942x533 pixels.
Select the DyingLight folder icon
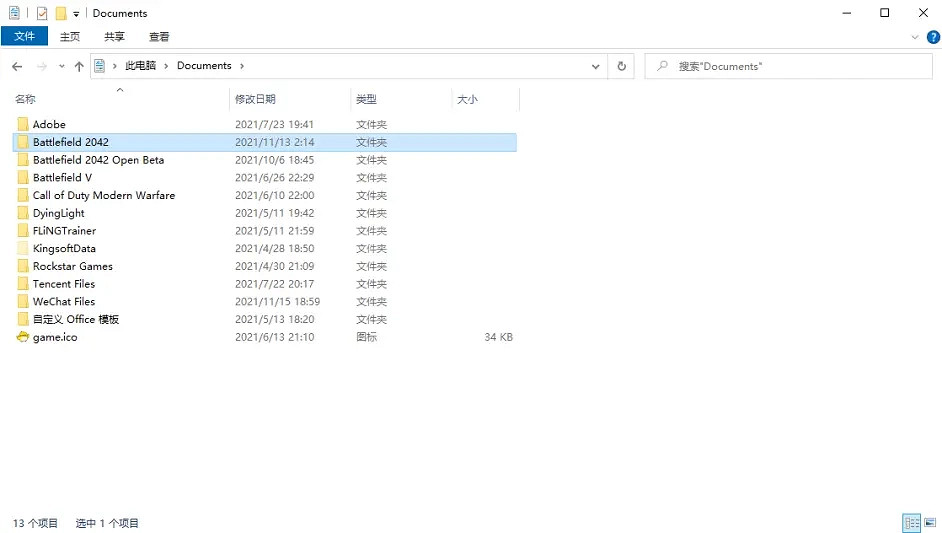(x=23, y=213)
